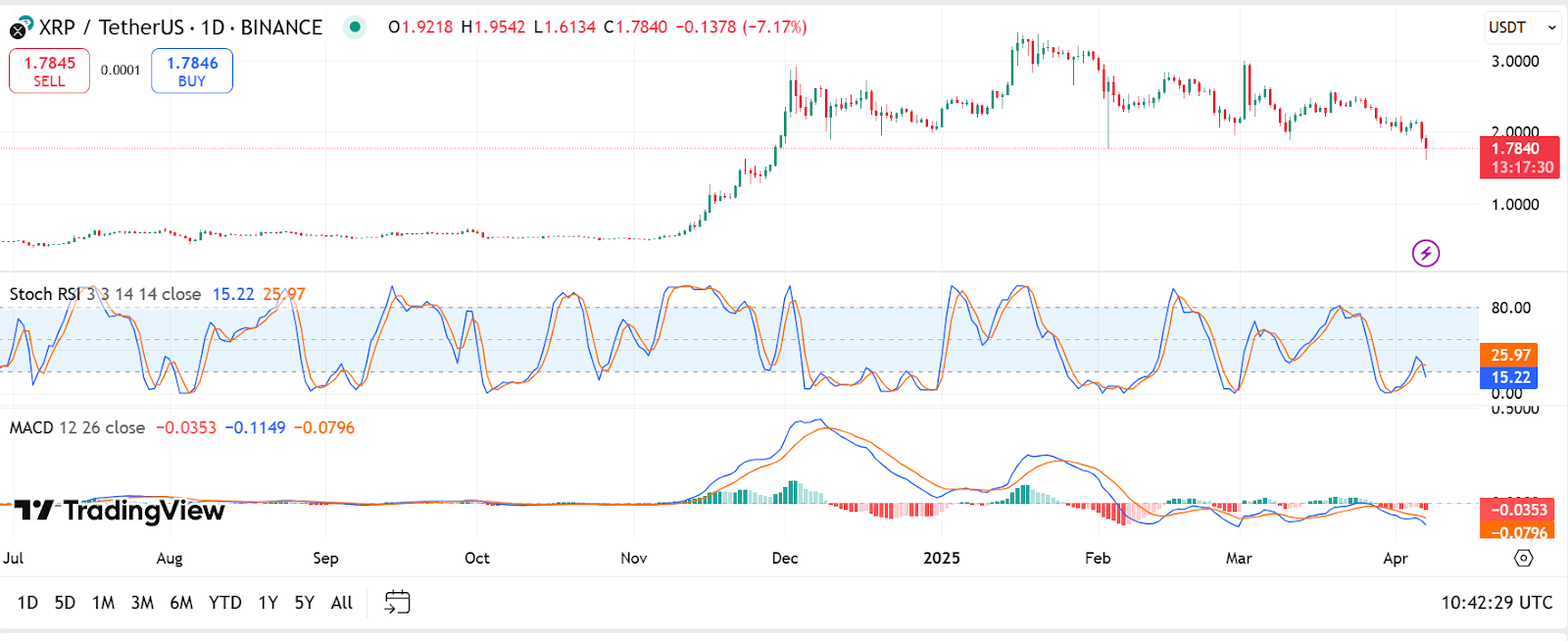Click the XRP / TetherUS symbol title
The height and width of the screenshot is (641, 1568).
tap(181, 27)
